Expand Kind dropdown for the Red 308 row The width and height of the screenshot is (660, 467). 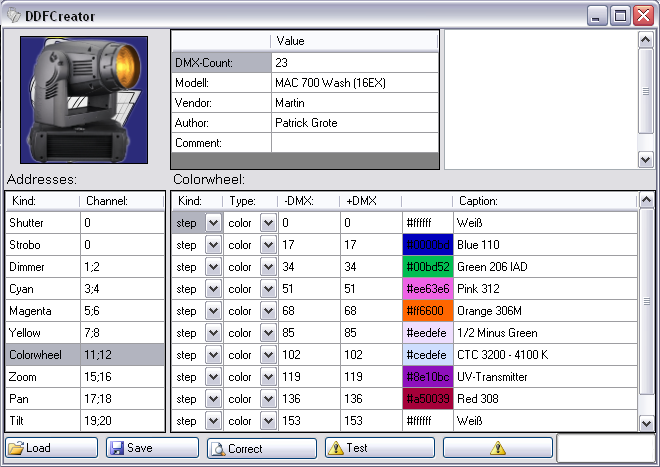tap(213, 399)
